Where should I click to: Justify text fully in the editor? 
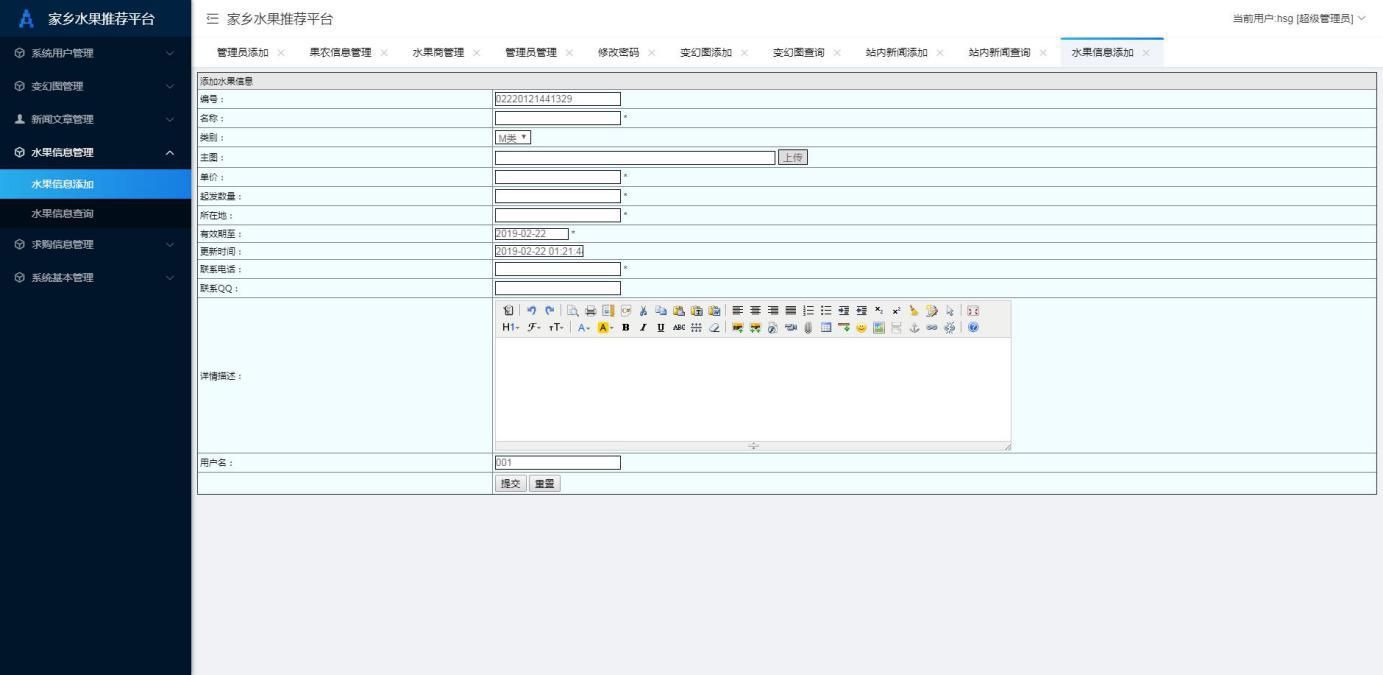(791, 310)
